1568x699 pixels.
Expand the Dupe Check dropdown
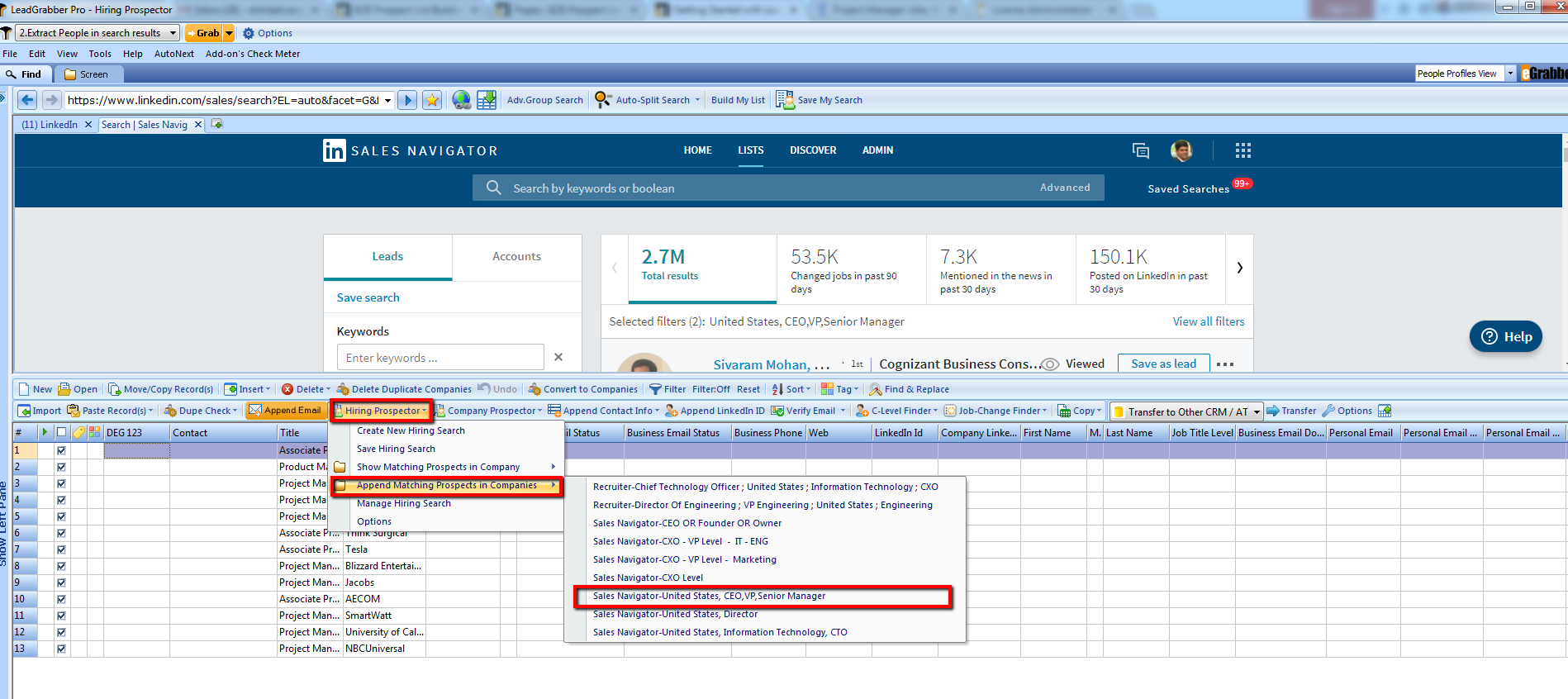tap(235, 411)
